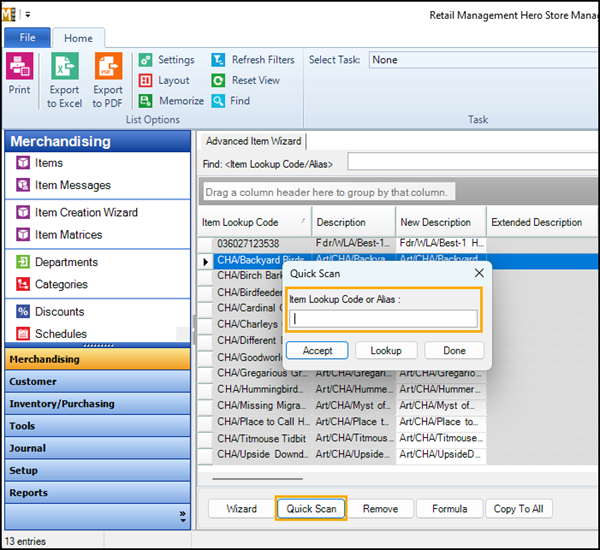Viewport: 600px width, 550px height.
Task: Click the Find magnifier icon
Action: pos(218,101)
